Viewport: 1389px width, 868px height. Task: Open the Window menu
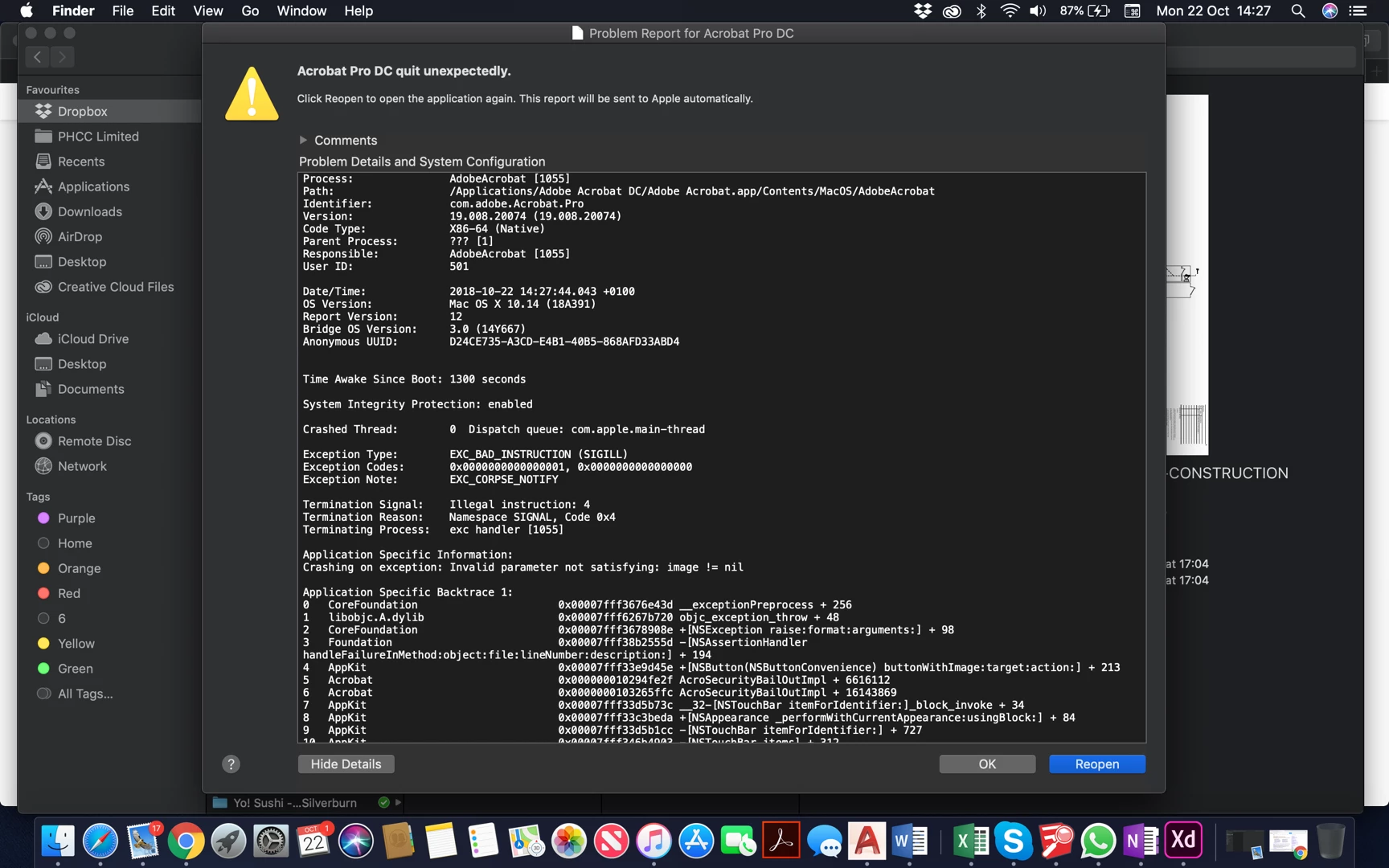(x=301, y=10)
